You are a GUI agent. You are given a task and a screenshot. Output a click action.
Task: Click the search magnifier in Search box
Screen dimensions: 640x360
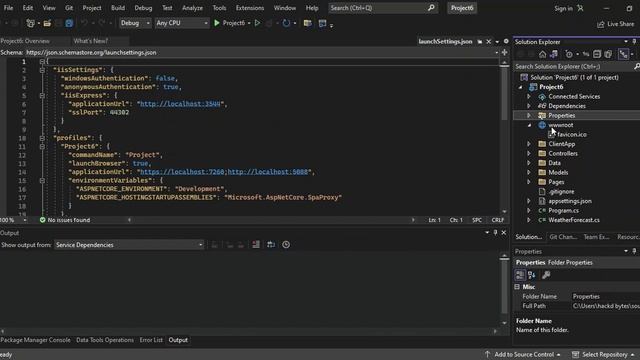click(x=431, y=8)
